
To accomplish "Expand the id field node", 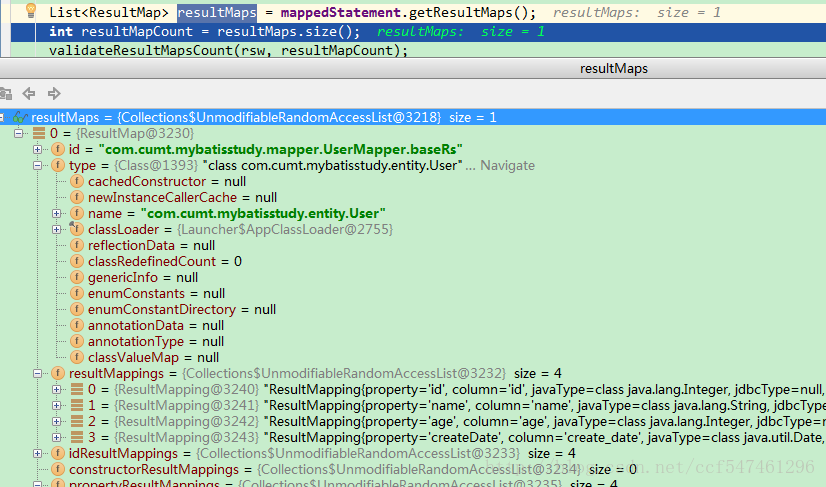I will point(37,150).
